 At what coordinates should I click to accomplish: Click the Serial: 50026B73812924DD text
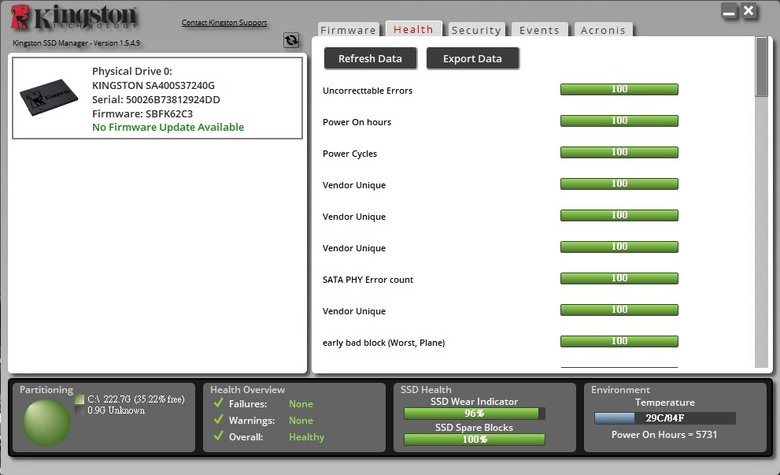click(x=156, y=99)
